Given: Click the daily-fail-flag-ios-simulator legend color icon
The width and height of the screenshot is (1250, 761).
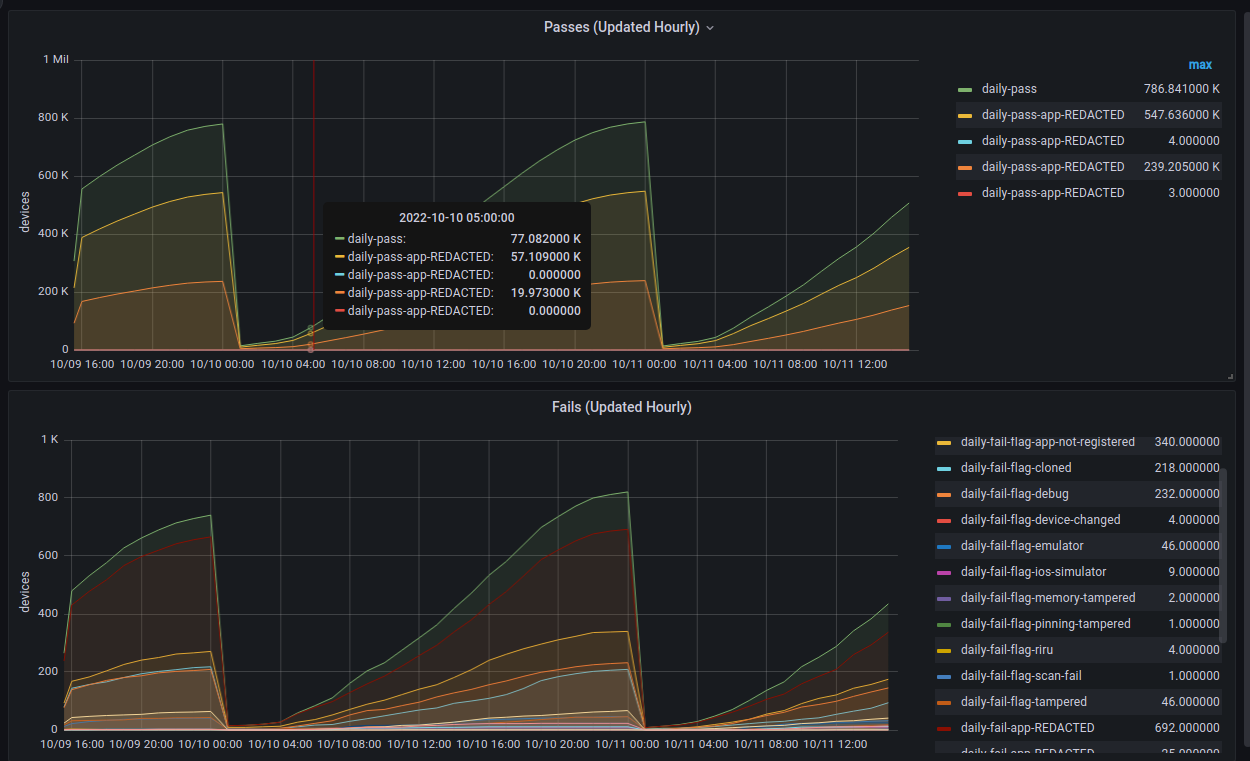Looking at the screenshot, I should 944,572.
